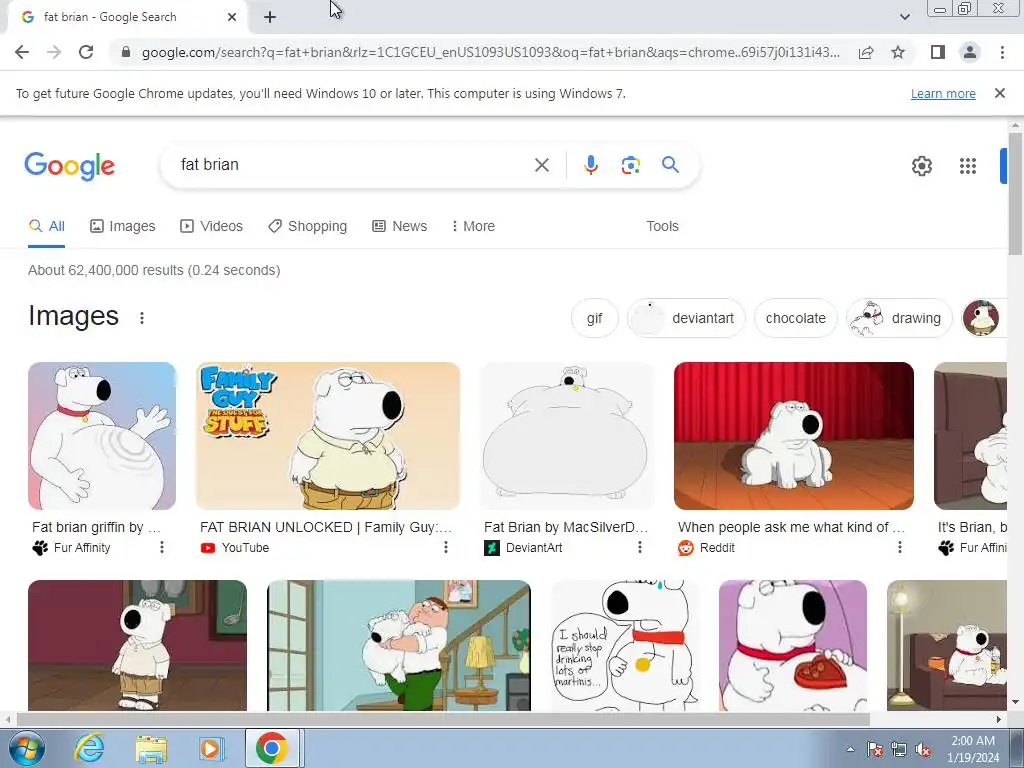Open the Google apps grid
Screen dimensions: 1024x768
point(967,166)
